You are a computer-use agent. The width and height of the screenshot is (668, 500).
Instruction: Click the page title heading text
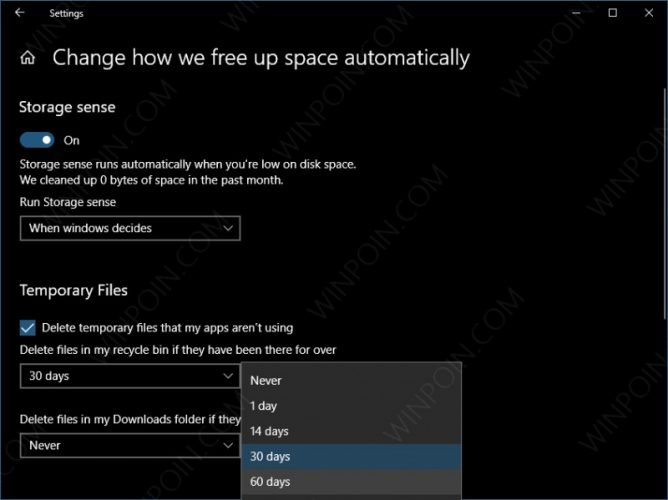tap(260, 58)
